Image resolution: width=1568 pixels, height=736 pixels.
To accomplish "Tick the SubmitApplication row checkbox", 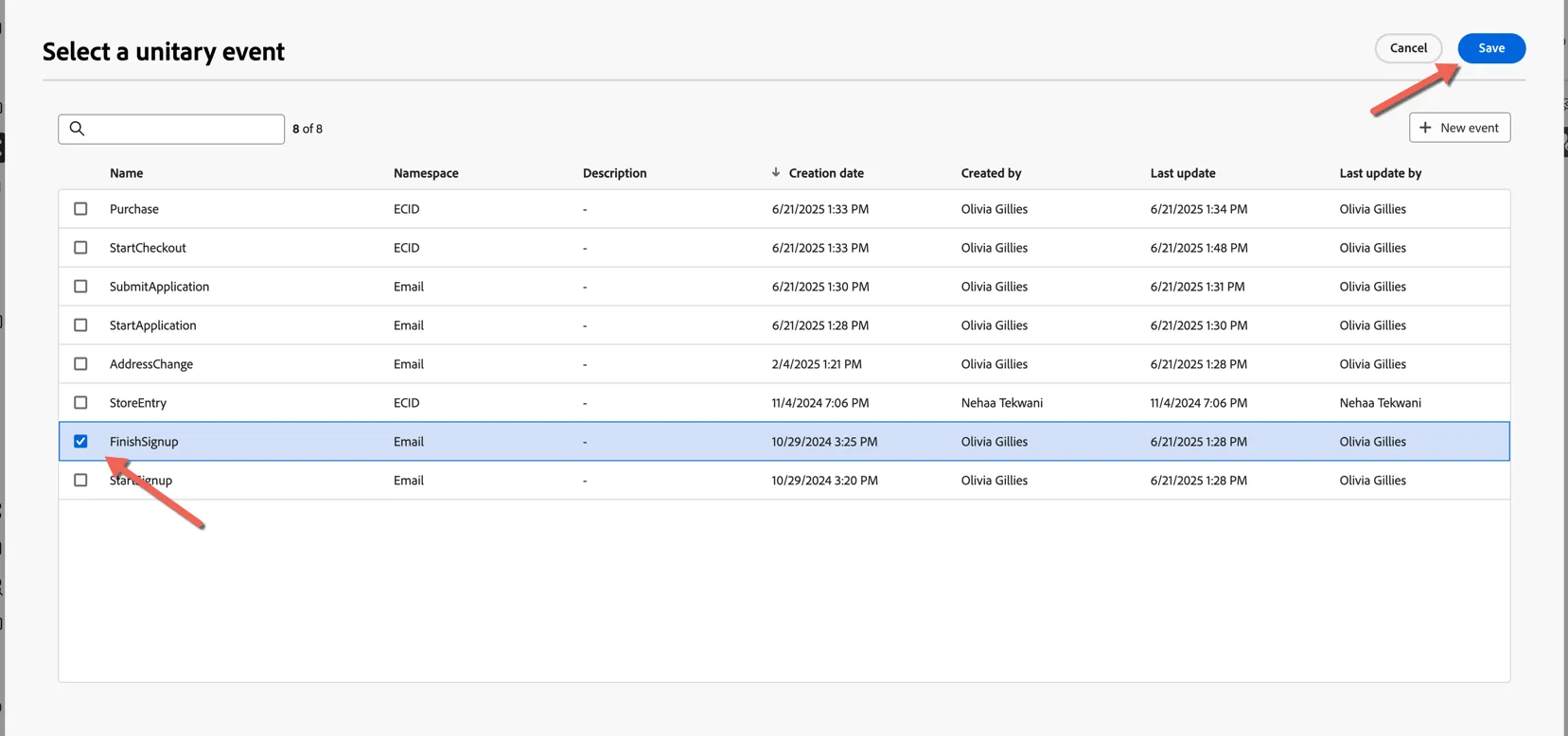I will pos(80,287).
